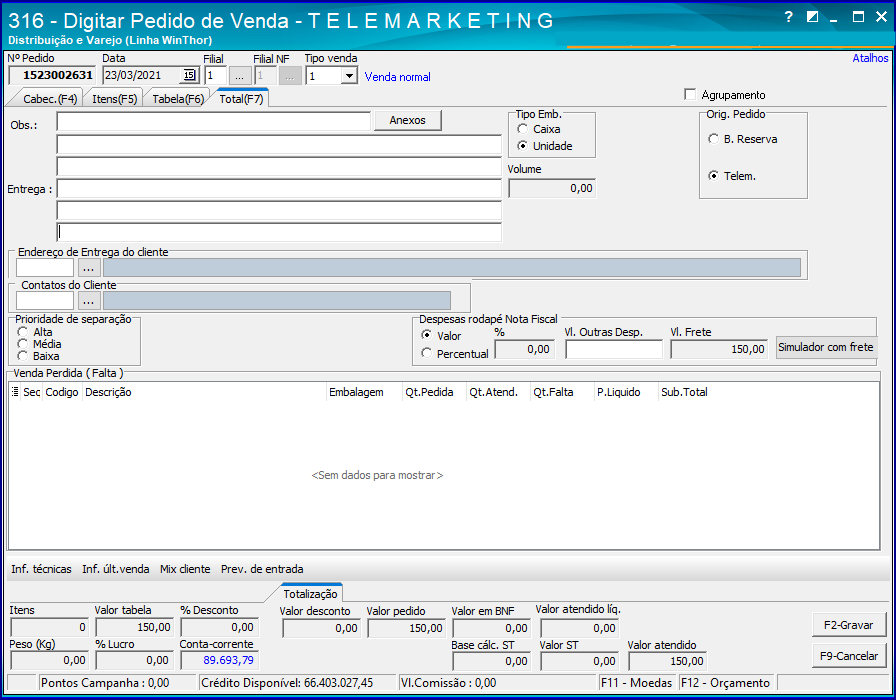This screenshot has width=896, height=700.
Task: Set separation priority to Média
Action: (x=22, y=343)
